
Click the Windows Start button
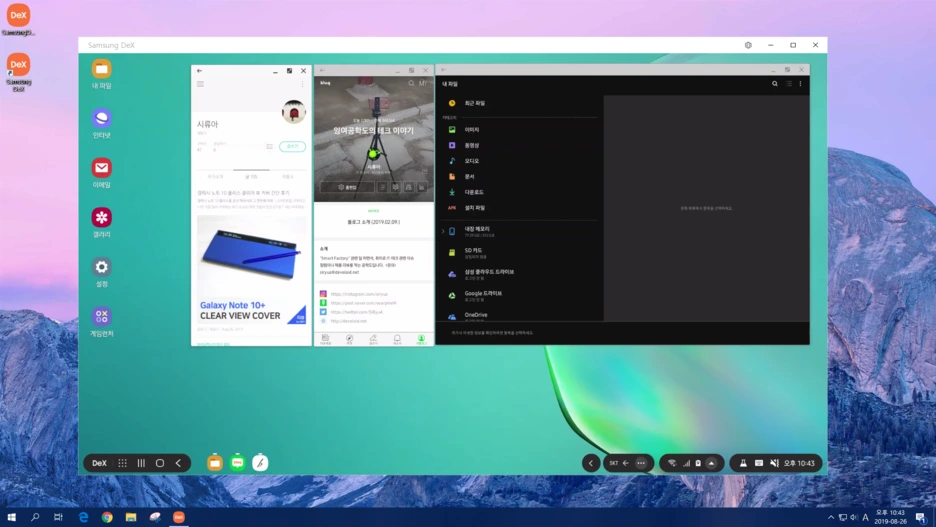pyautogui.click(x=11, y=517)
